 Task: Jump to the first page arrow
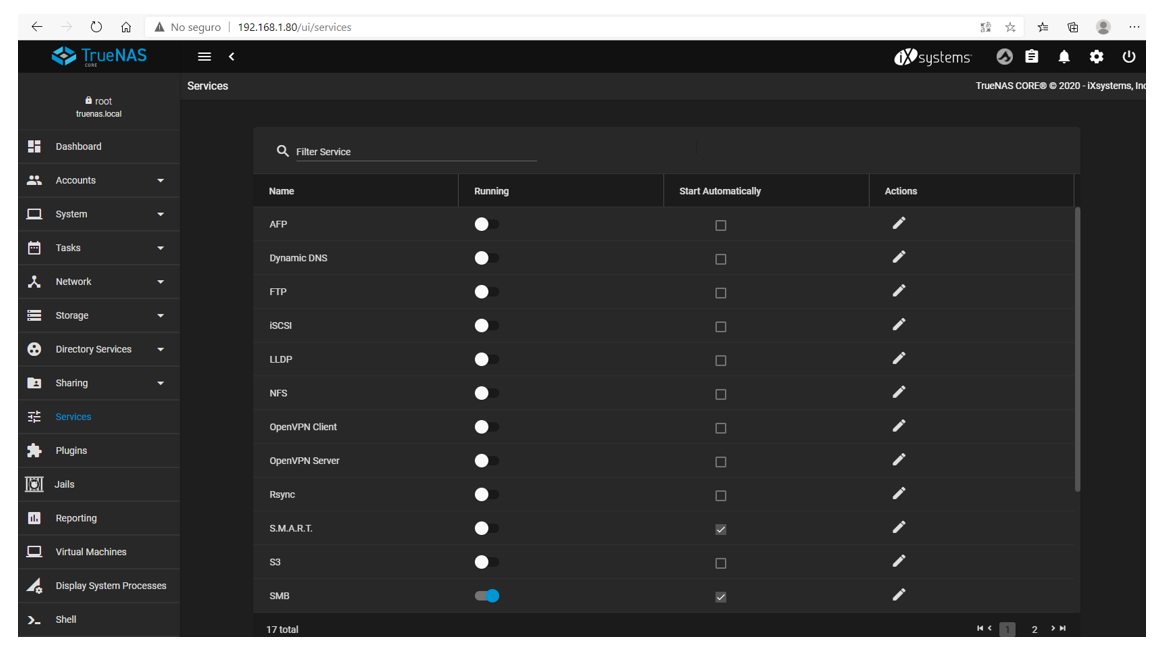980,629
